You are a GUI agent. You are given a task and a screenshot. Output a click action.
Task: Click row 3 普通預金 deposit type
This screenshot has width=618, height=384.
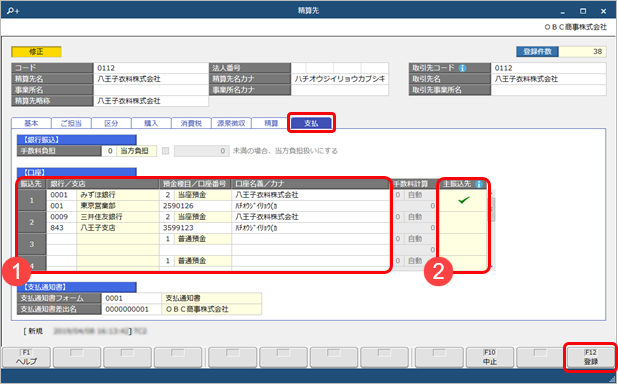coord(203,239)
